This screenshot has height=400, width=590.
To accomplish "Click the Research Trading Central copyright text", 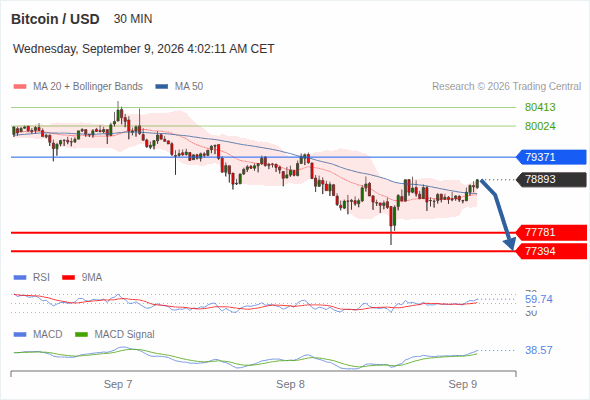I will point(506,87).
